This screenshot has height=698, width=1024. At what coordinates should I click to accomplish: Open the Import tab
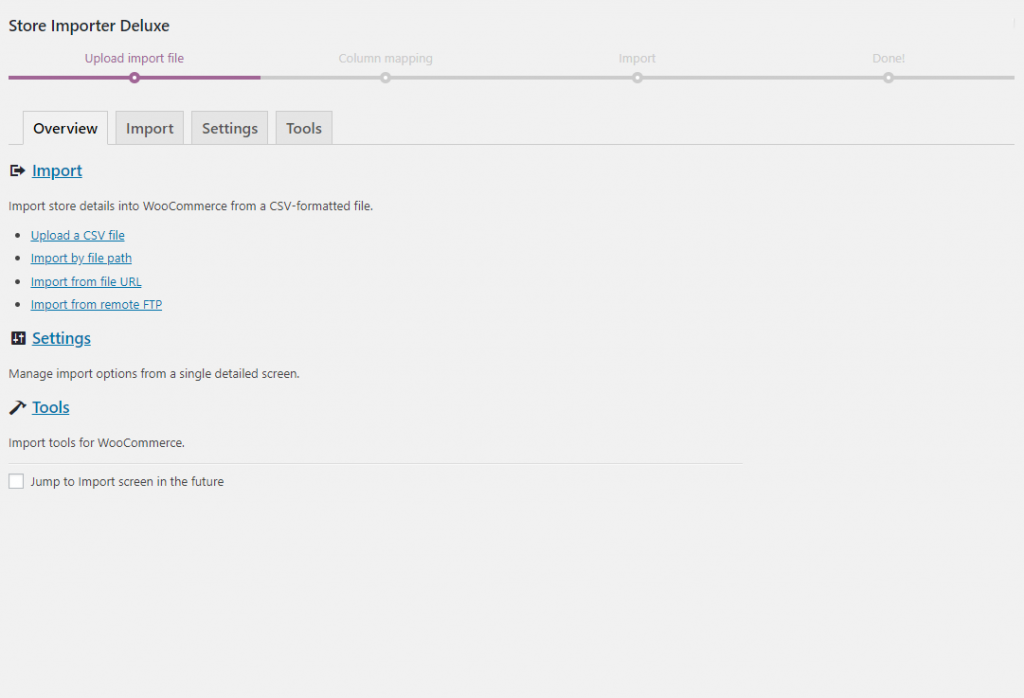(150, 128)
